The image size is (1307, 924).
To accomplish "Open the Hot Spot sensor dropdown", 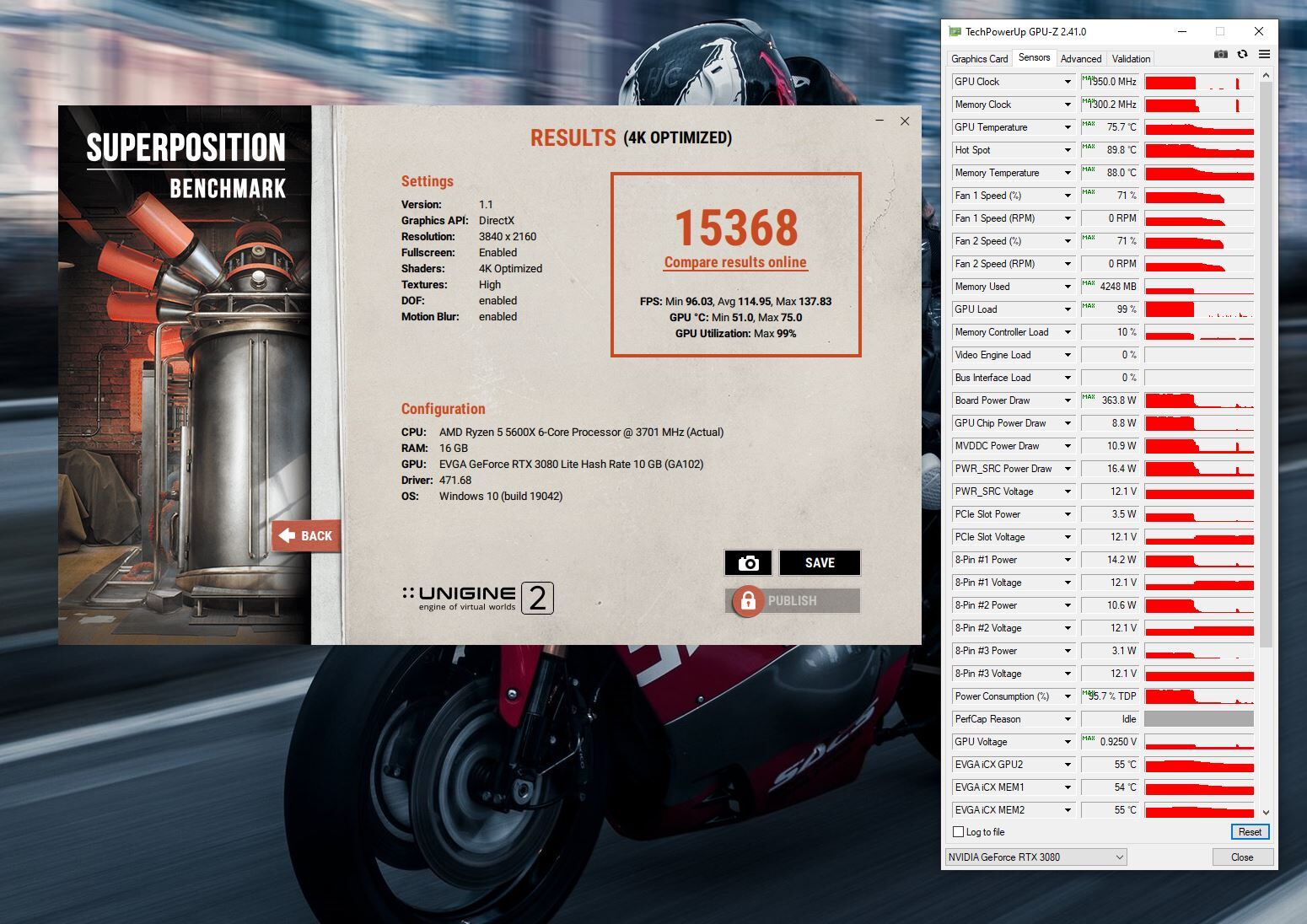I will (1067, 150).
